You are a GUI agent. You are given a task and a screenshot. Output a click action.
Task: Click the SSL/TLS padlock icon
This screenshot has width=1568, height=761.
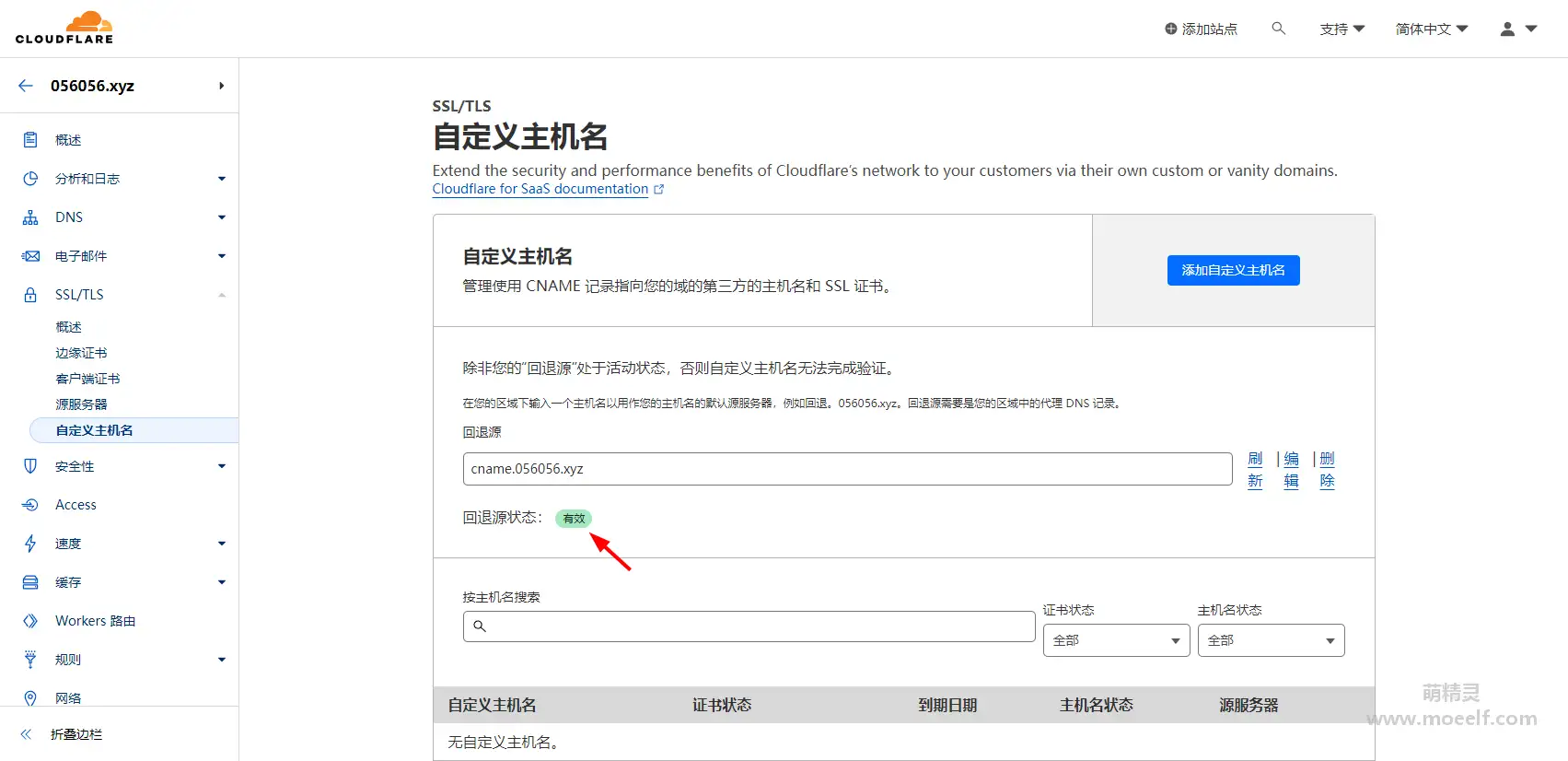30,295
